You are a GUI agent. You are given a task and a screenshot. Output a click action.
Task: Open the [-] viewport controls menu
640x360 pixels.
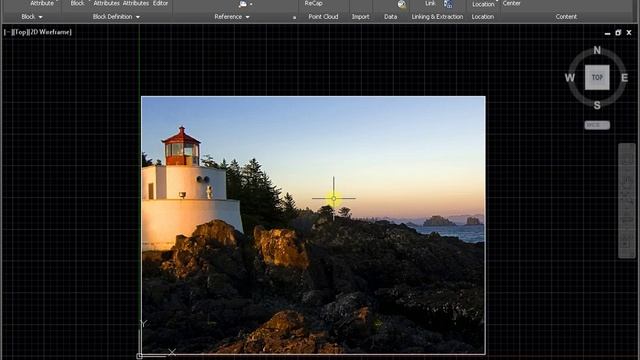pos(7,32)
